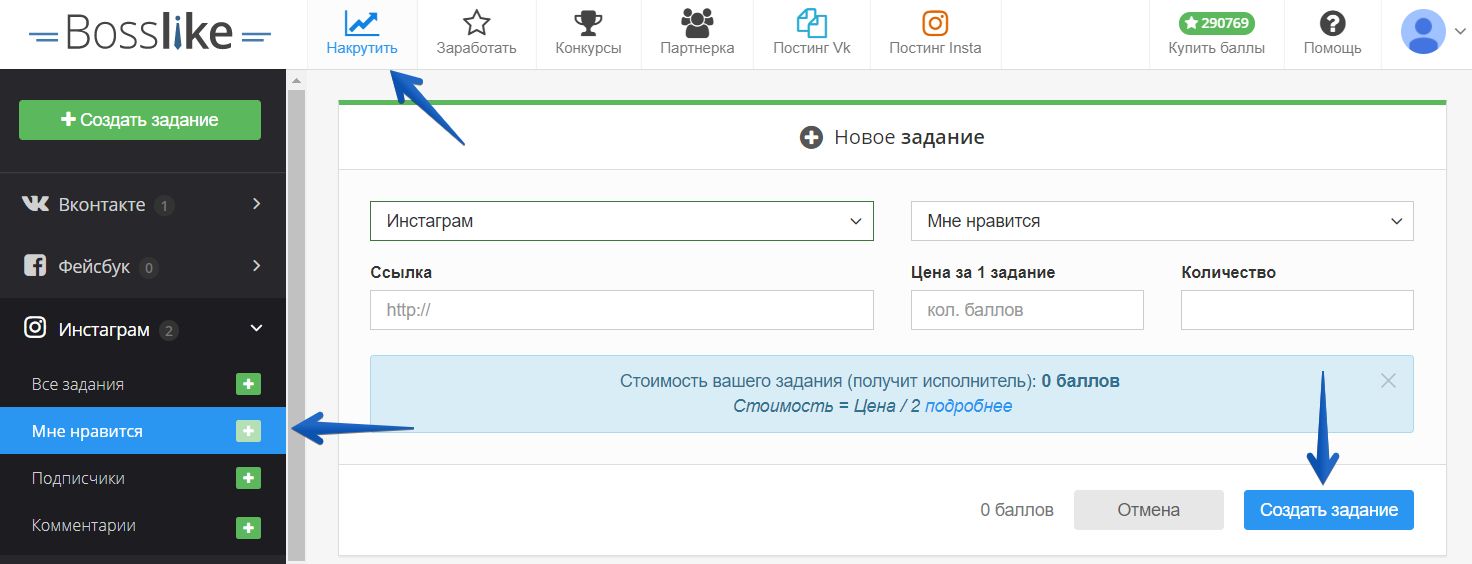
Task: Open the Партнерка tab
Action: 697,34
